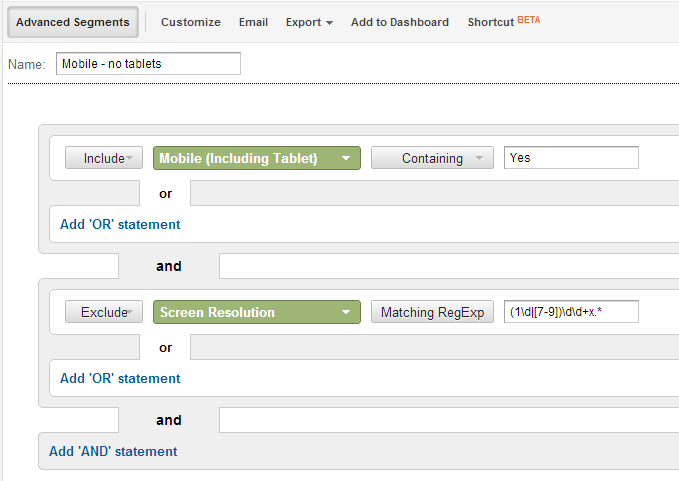The image size is (679, 481).
Task: Open the Shortcut BETA option
Action: click(x=503, y=22)
